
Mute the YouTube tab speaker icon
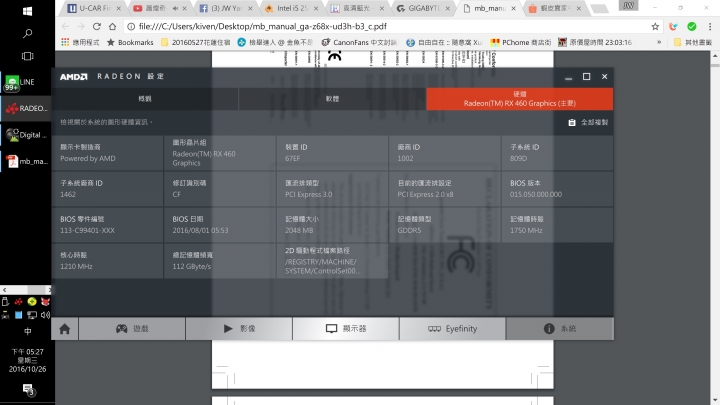(x=175, y=8)
